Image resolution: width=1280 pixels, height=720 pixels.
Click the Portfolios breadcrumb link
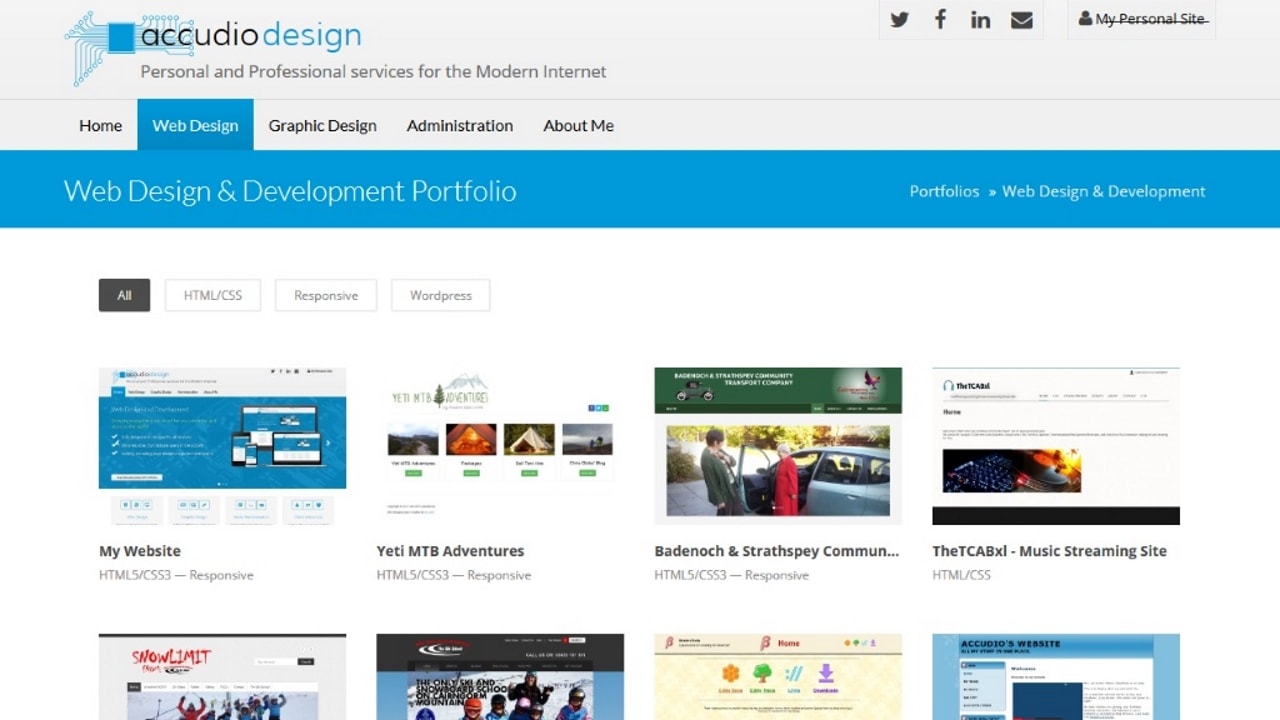click(944, 191)
